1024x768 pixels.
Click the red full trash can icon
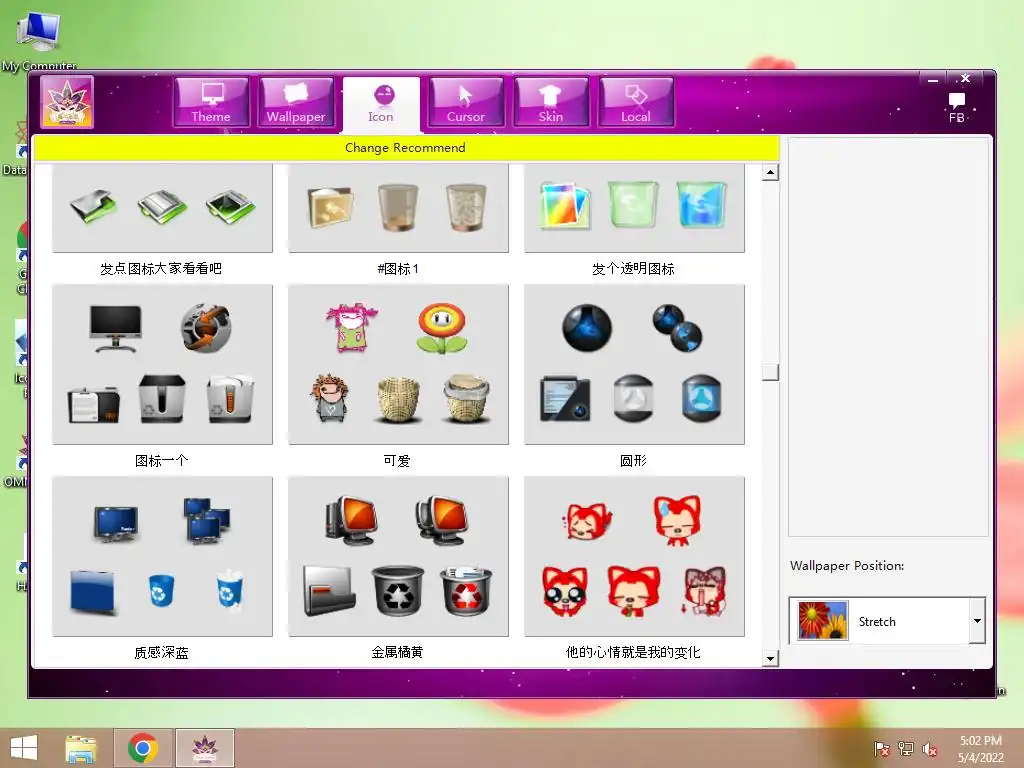click(x=466, y=591)
